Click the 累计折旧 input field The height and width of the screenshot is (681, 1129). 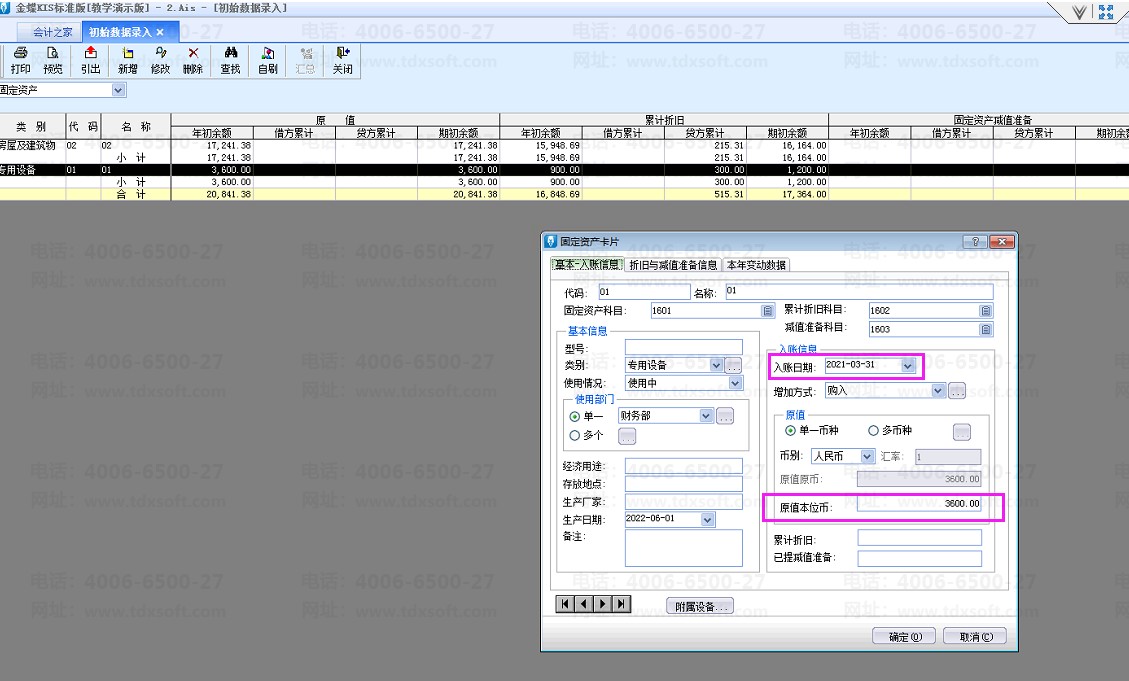point(919,538)
